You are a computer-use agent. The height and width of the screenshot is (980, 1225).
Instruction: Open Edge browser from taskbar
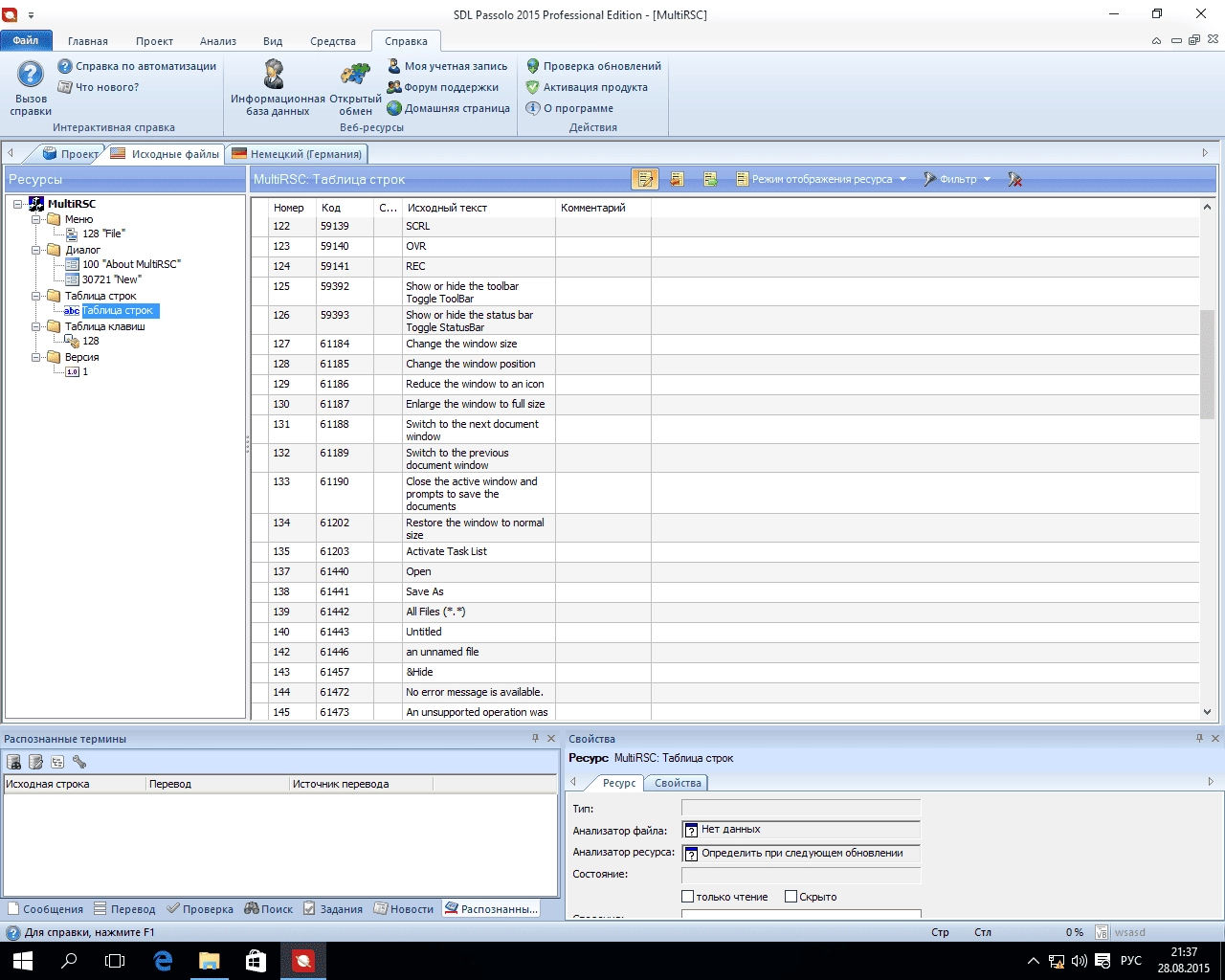click(x=163, y=961)
